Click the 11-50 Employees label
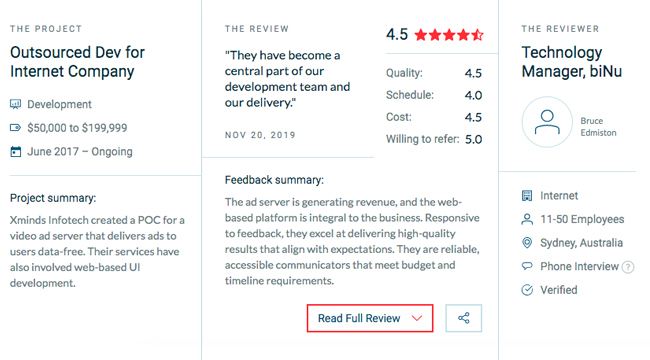 coord(582,219)
